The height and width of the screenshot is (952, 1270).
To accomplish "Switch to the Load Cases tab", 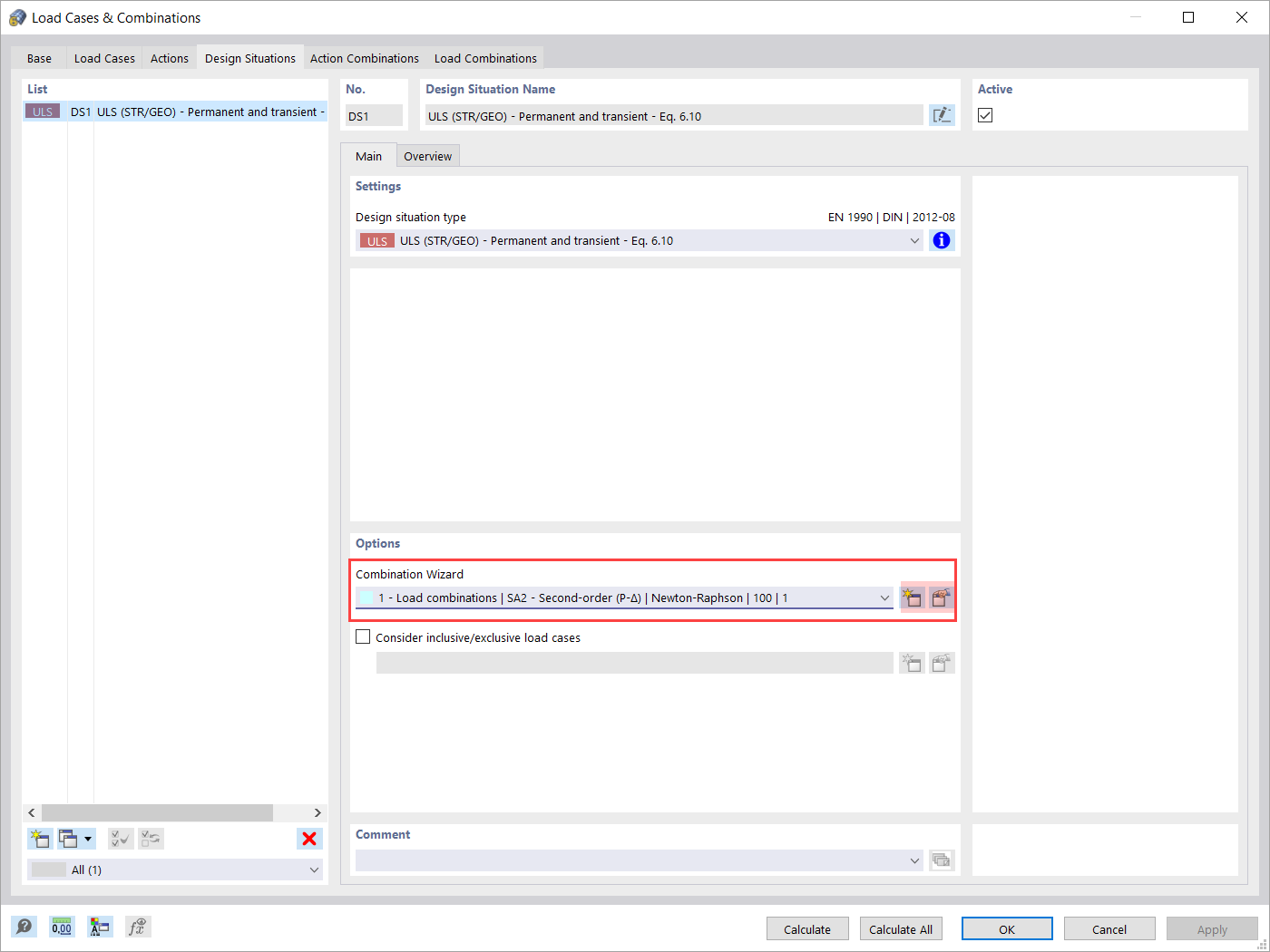I will tap(104, 58).
